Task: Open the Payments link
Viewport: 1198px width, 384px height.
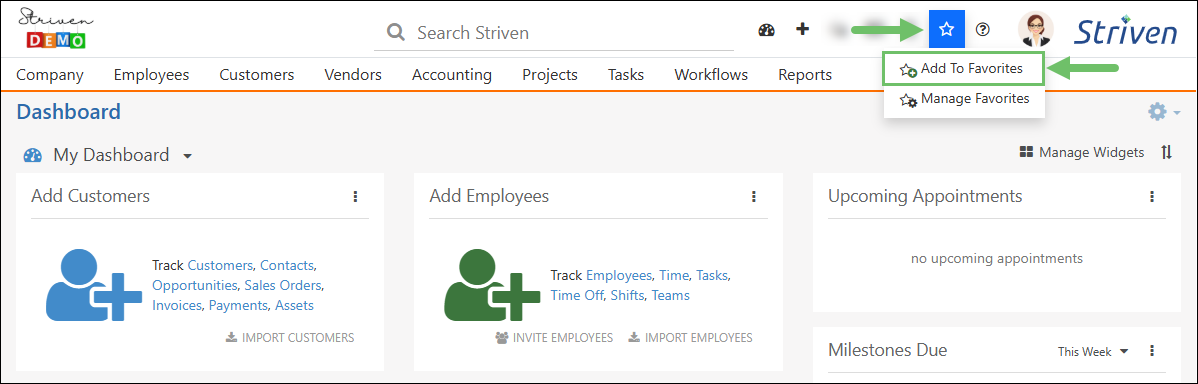Action: 238,305
